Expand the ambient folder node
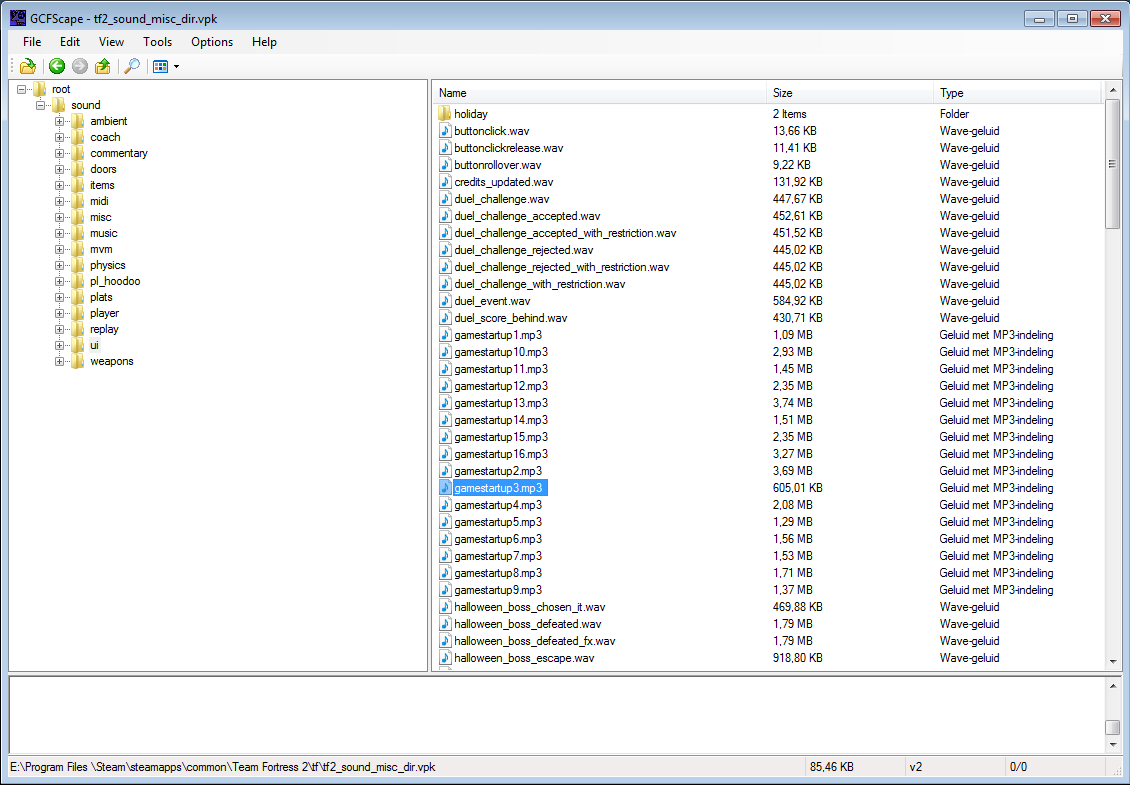This screenshot has width=1130, height=785. (60, 121)
